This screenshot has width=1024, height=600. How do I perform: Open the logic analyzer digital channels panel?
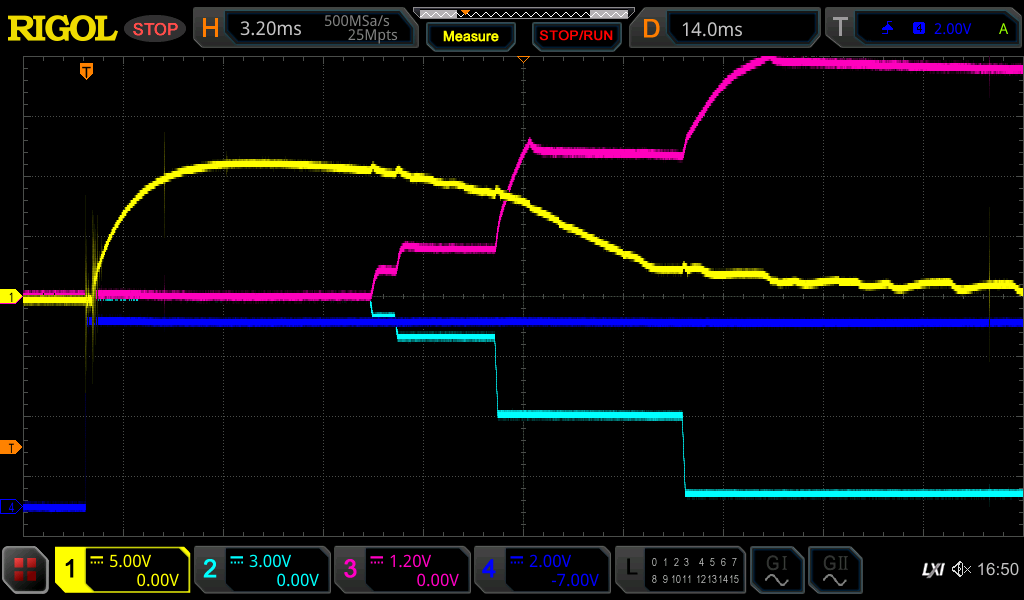(x=679, y=570)
